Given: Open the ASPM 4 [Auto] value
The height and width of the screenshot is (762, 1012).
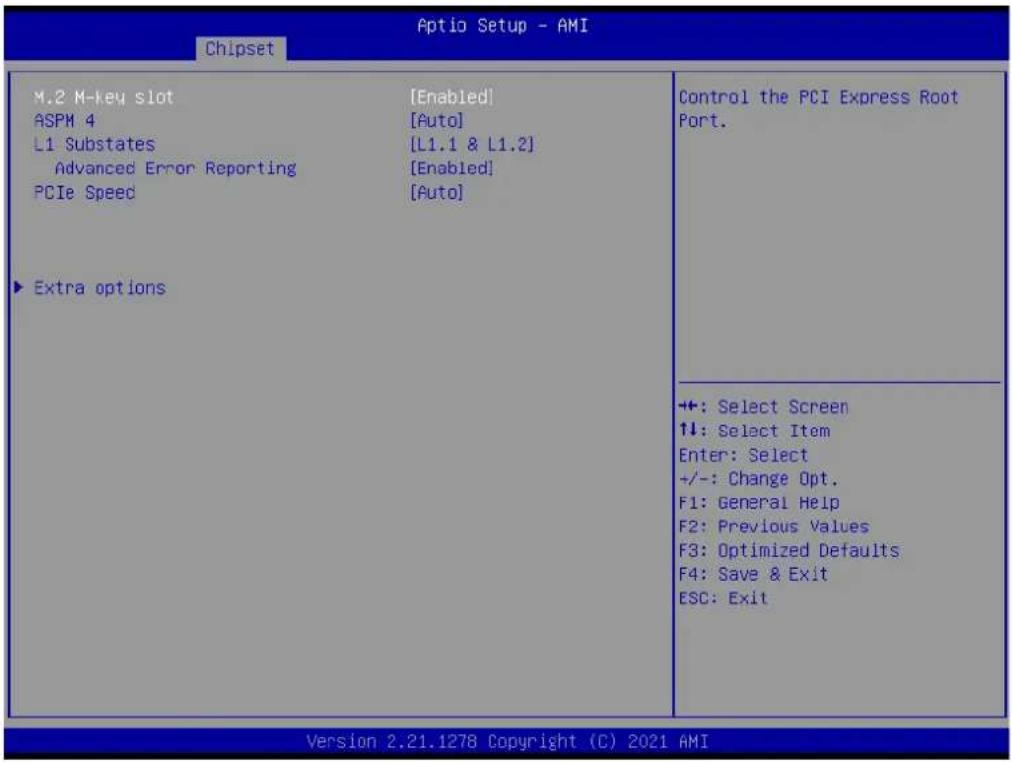Looking at the screenshot, I should tap(437, 121).
